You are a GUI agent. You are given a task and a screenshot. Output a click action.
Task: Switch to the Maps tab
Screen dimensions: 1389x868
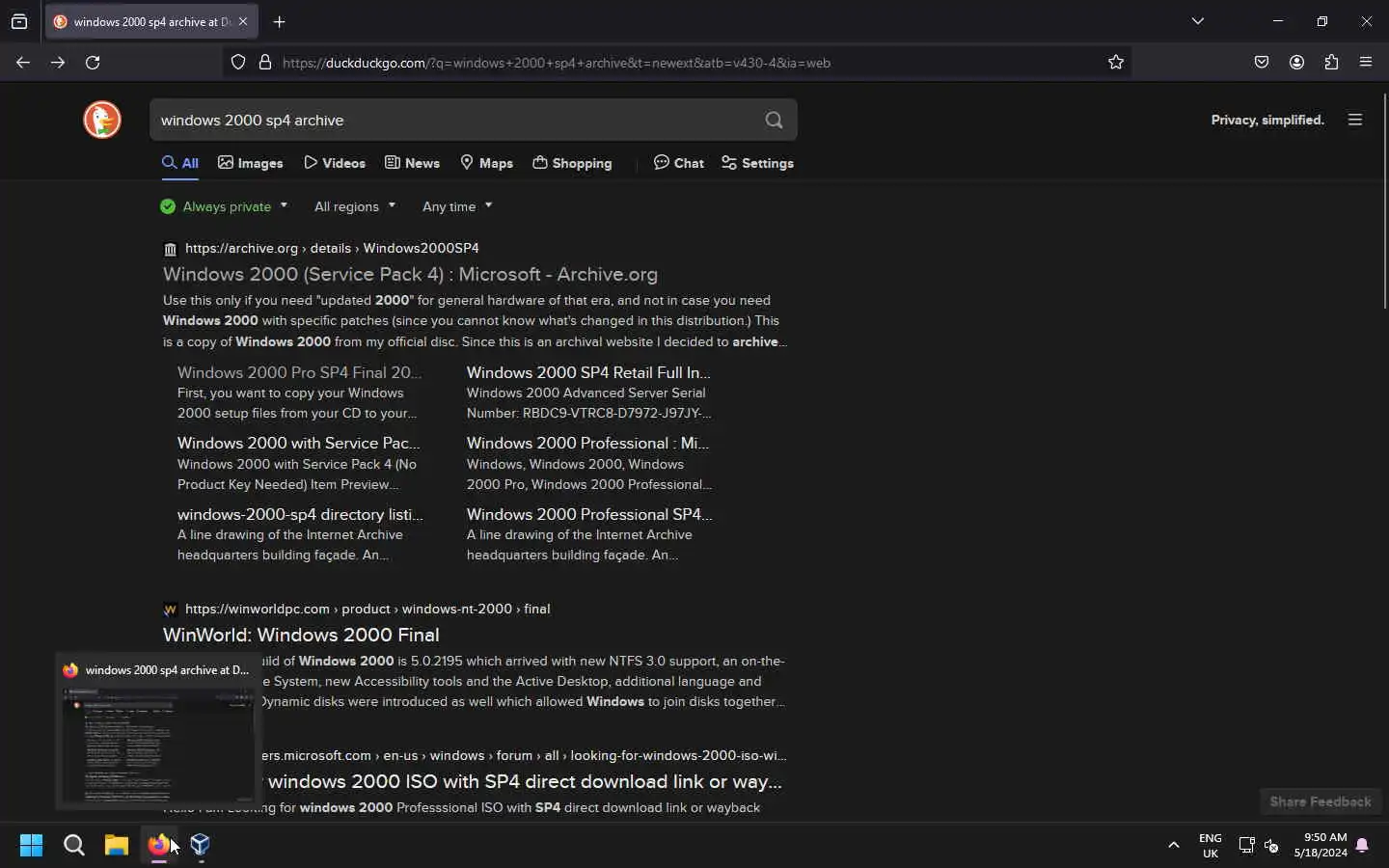487,163
